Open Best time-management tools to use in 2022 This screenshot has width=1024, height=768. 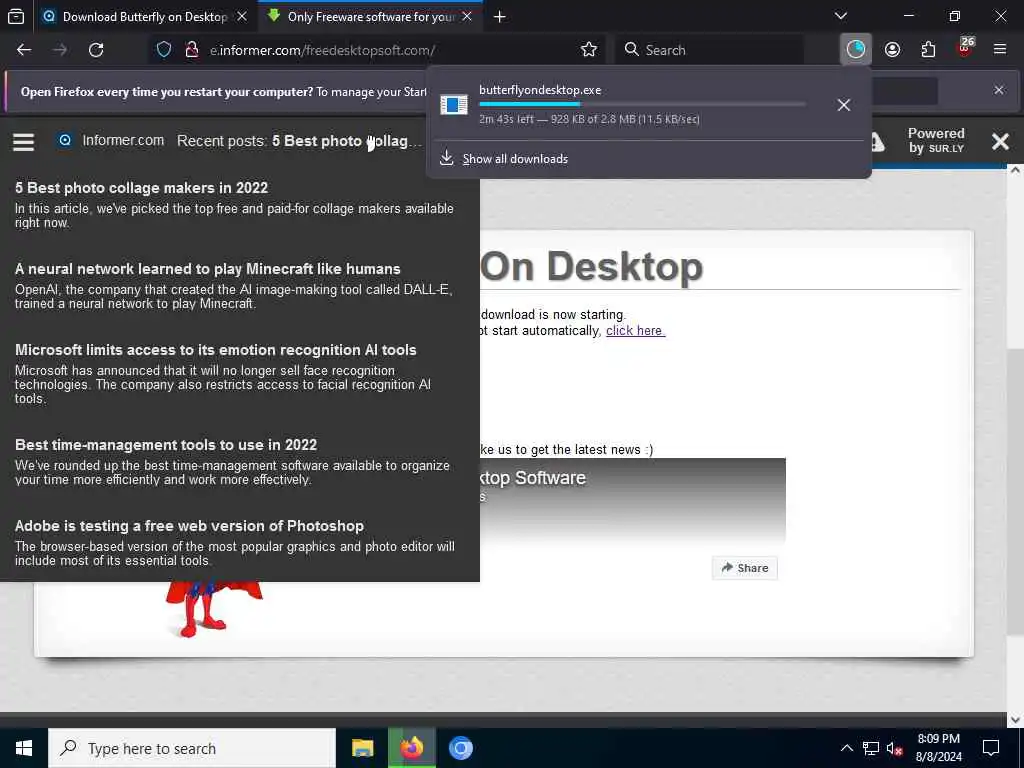[166, 445]
